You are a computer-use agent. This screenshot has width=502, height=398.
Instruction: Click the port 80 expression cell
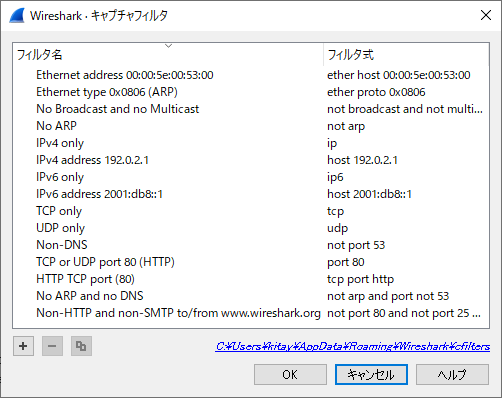coord(346,262)
